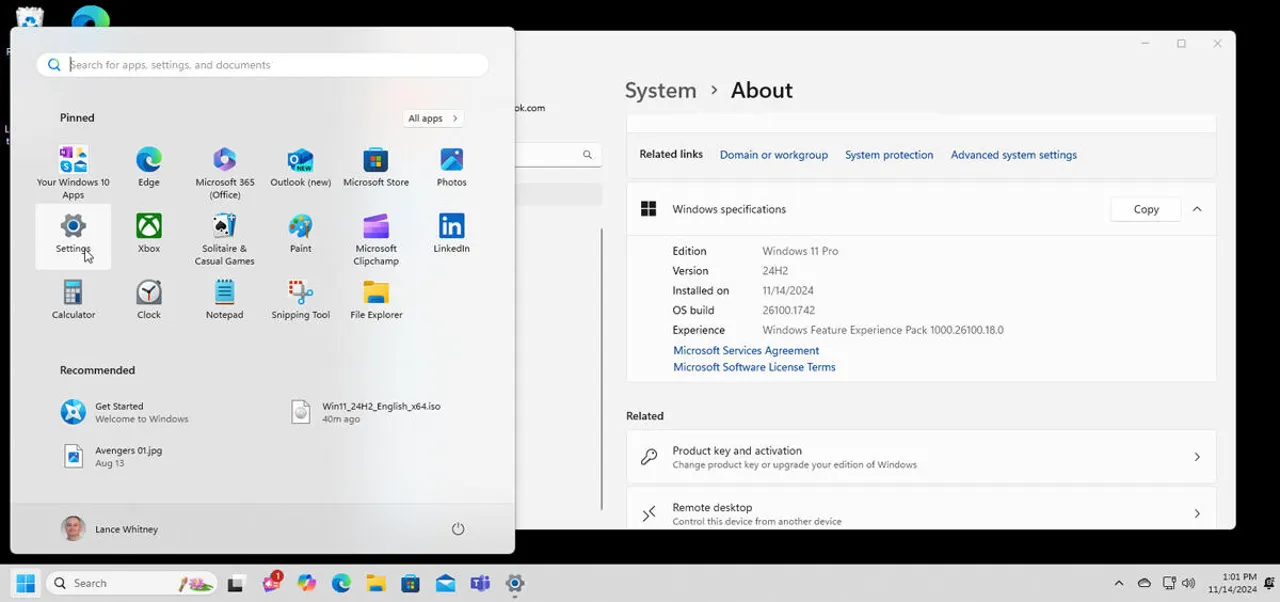Open File Explorer on the taskbar
Image resolution: width=1280 pixels, height=602 pixels.
pyautogui.click(x=375, y=583)
